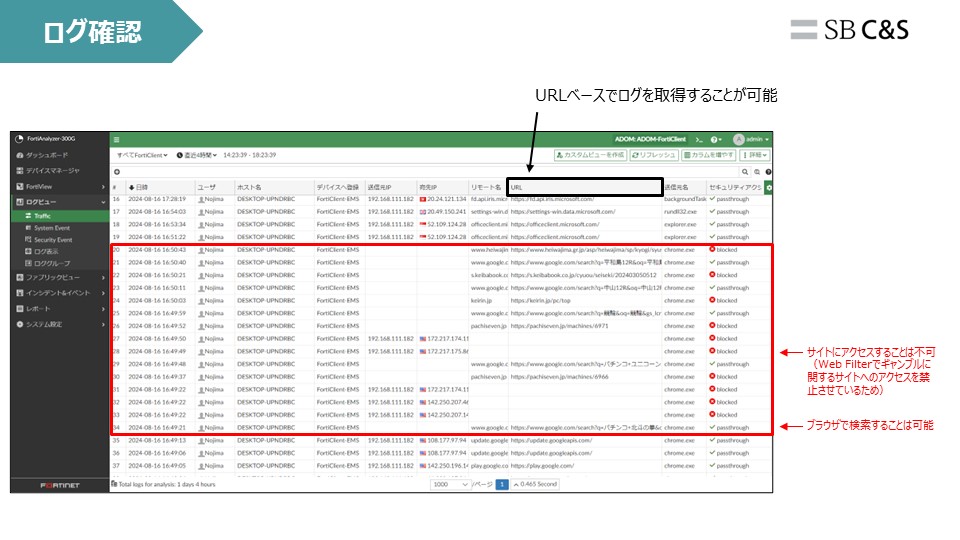This screenshot has width=960, height=540.
Task: Select page 1 in pagination
Action: (x=501, y=484)
